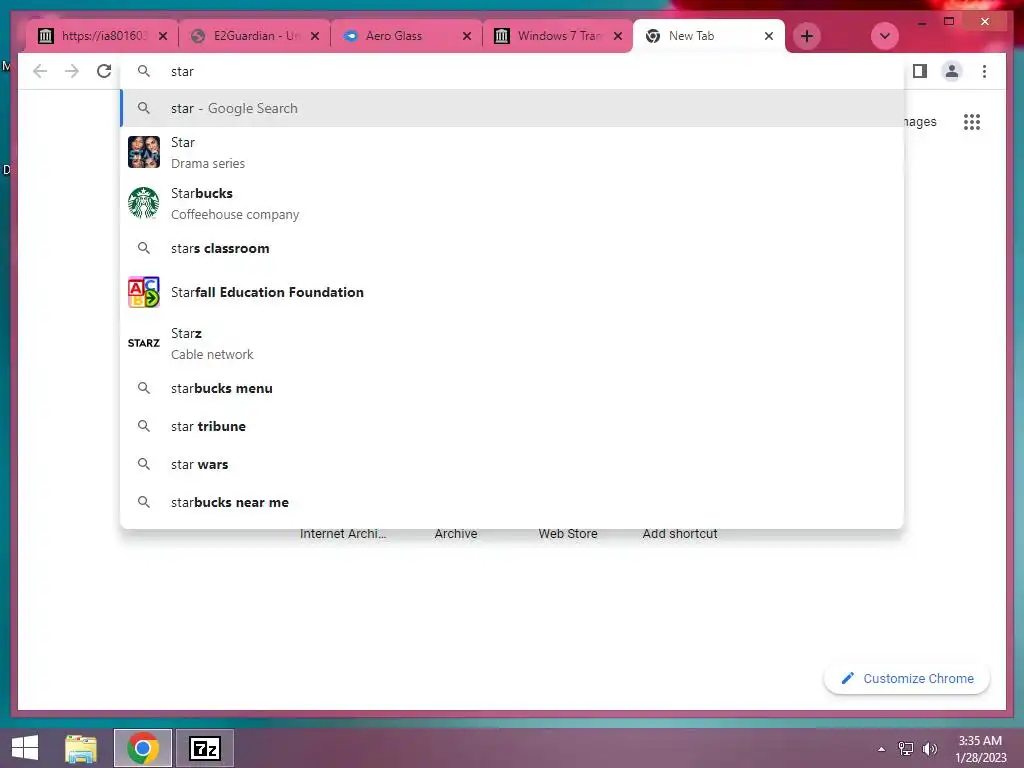This screenshot has height=768, width=1024.
Task: Close the https://ia80160 tab
Action: click(163, 36)
